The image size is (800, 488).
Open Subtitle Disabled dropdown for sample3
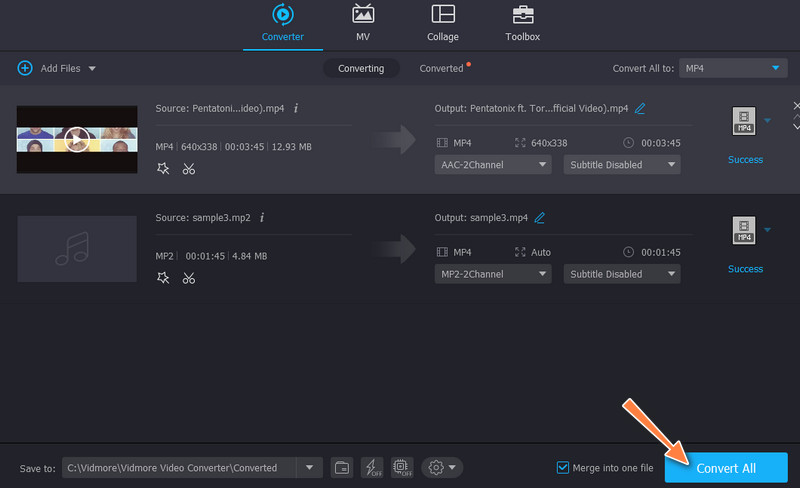tap(621, 274)
